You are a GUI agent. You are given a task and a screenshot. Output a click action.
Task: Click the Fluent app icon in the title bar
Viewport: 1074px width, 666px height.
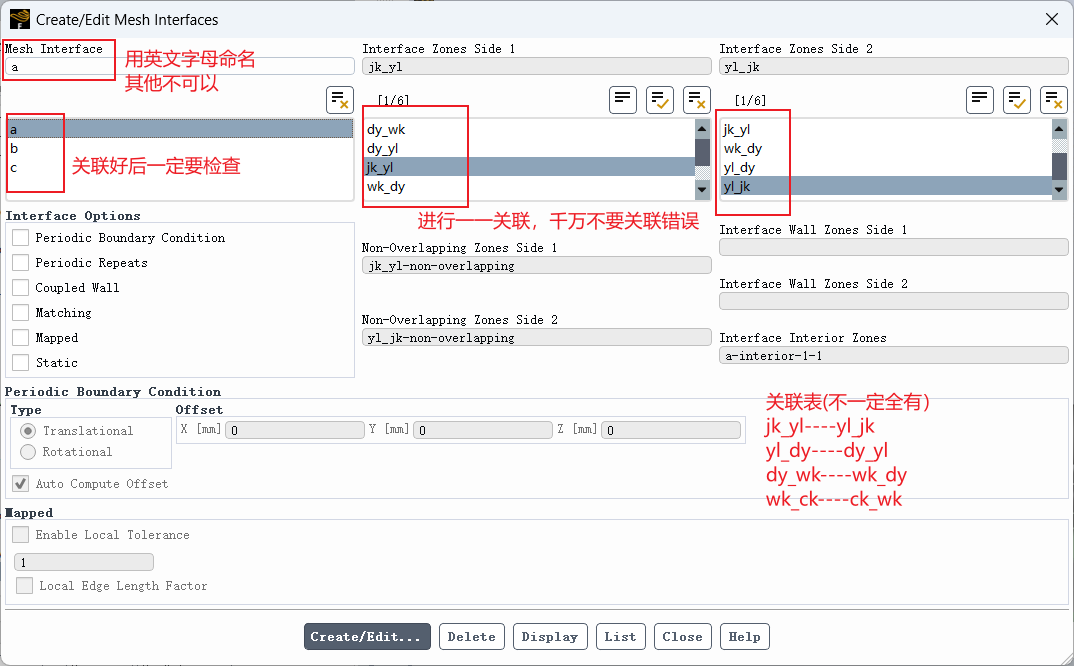tap(20, 19)
